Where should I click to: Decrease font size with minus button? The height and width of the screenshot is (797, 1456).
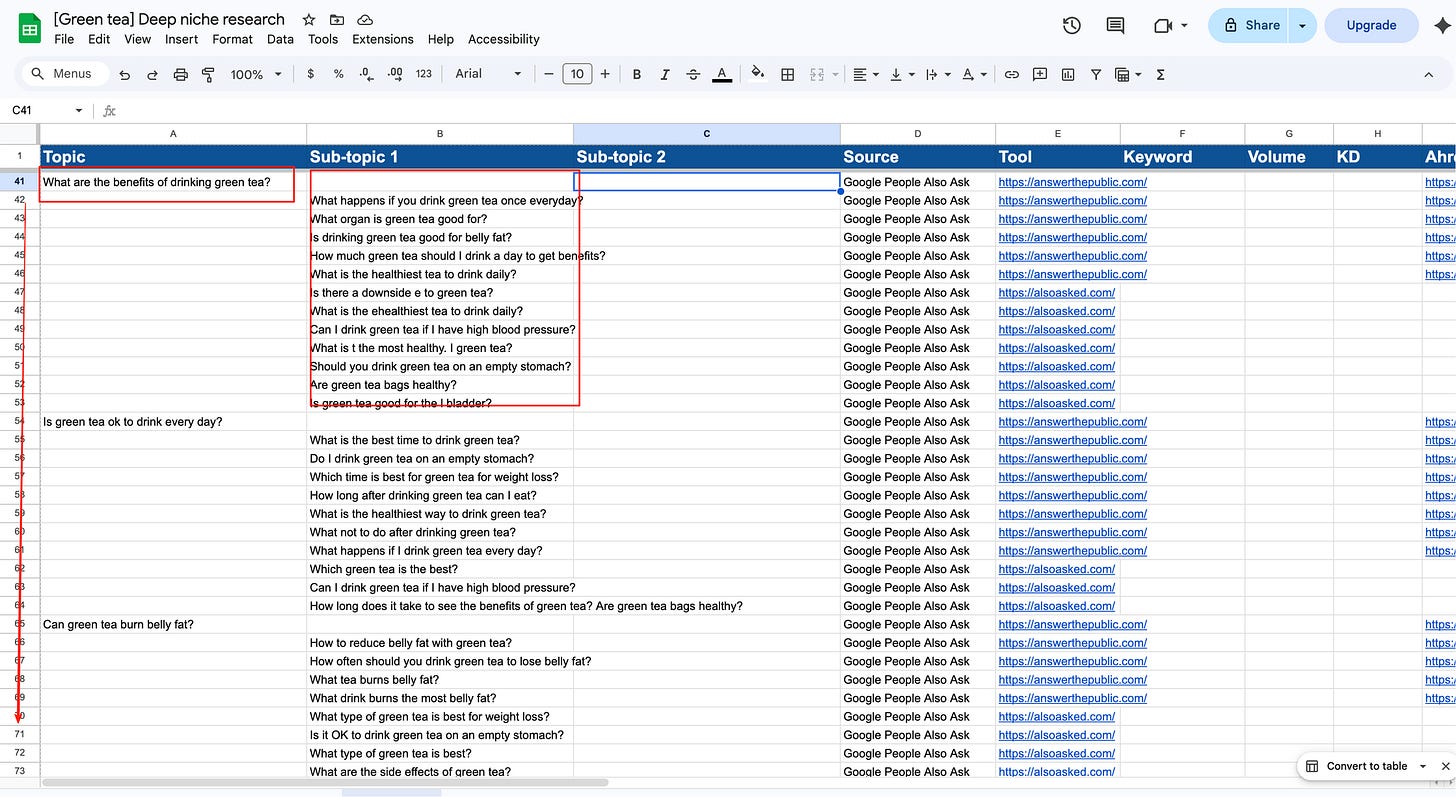[x=548, y=74]
